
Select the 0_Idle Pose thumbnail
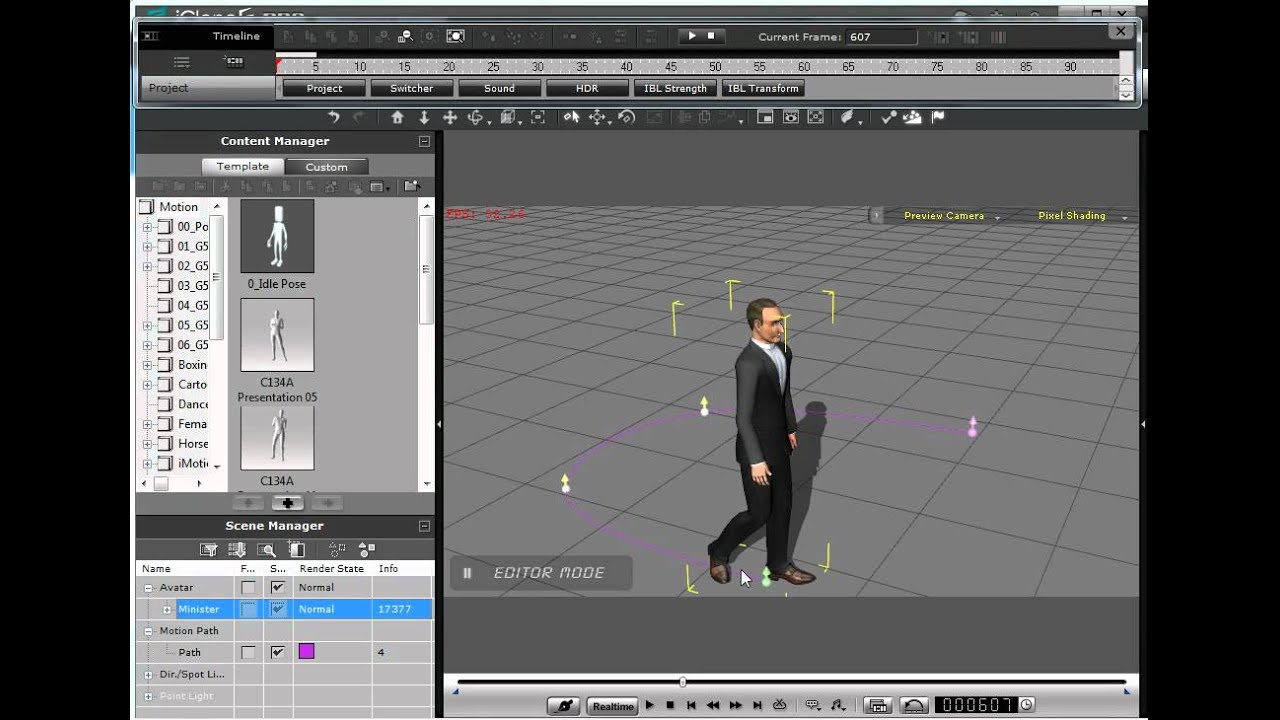click(x=277, y=236)
